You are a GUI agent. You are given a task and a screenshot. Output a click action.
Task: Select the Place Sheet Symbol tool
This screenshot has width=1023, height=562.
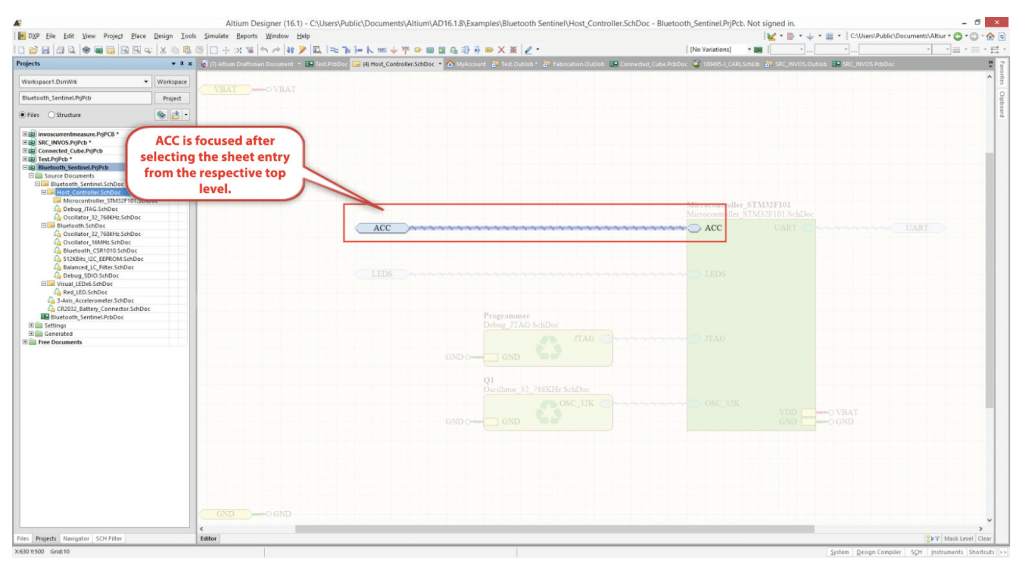(431, 50)
